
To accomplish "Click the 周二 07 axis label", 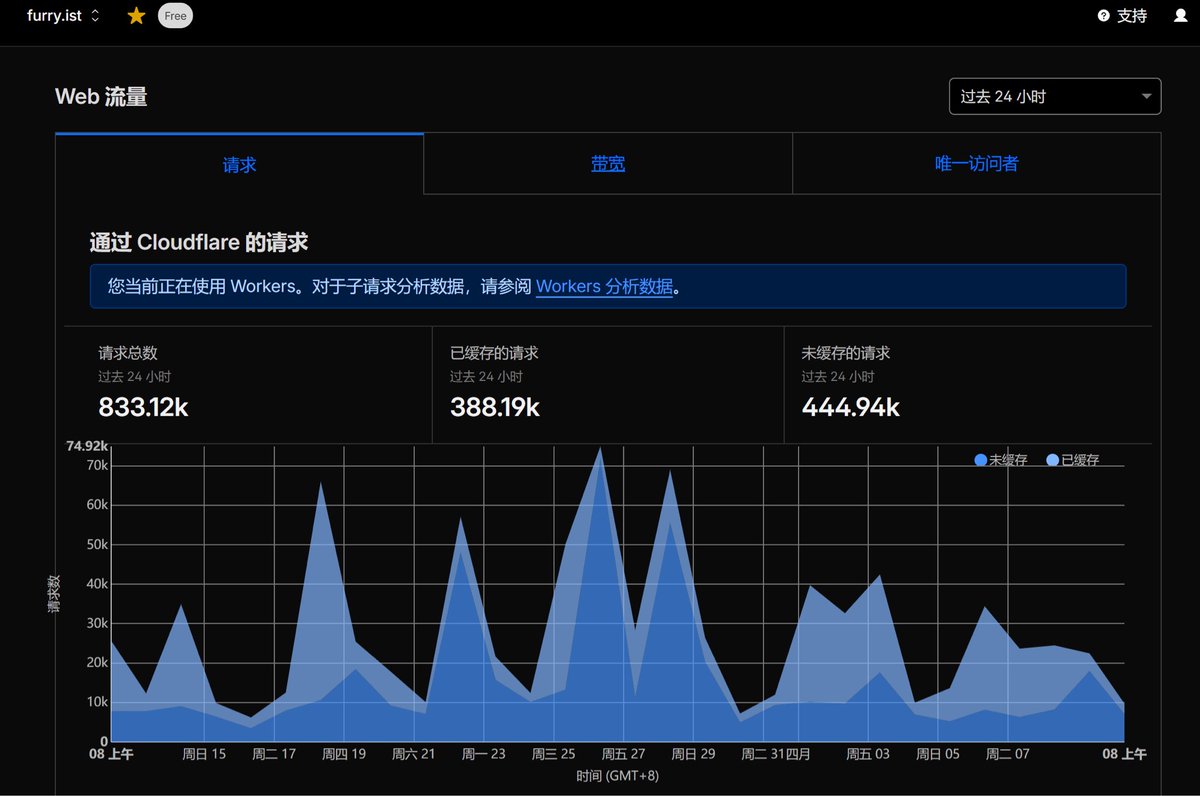I will tap(1007, 754).
